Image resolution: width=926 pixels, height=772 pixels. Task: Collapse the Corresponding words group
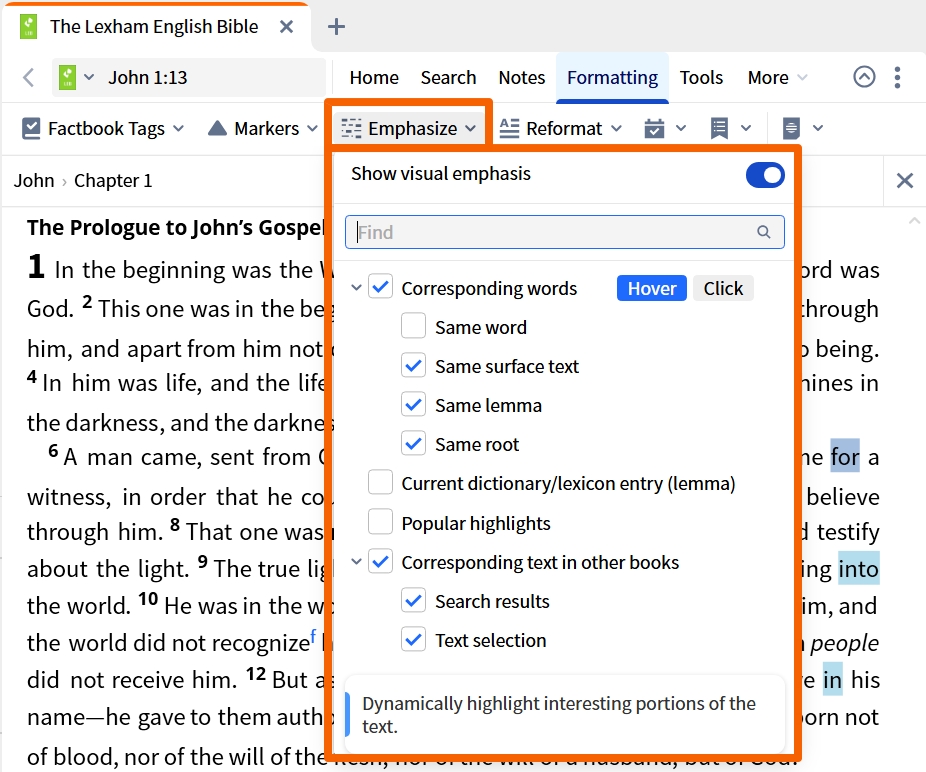click(356, 288)
